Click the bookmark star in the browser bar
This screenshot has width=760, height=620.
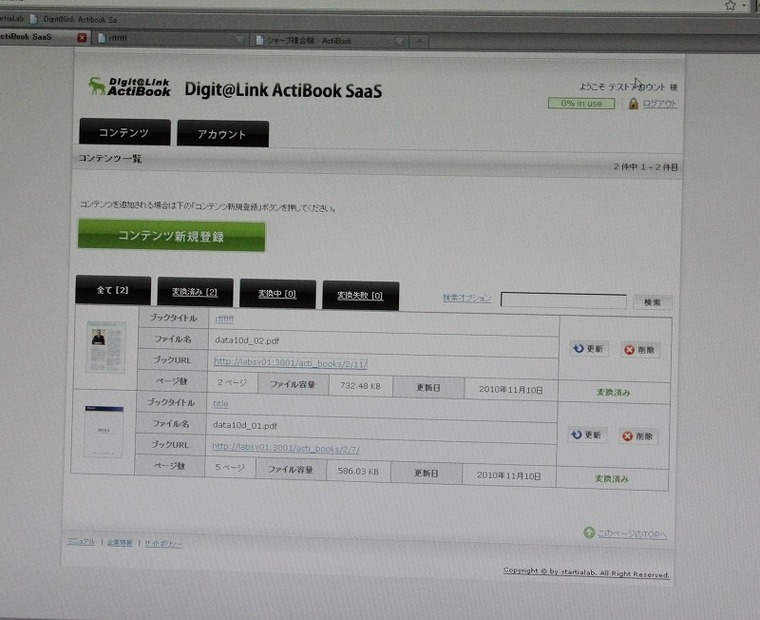[x=730, y=5]
